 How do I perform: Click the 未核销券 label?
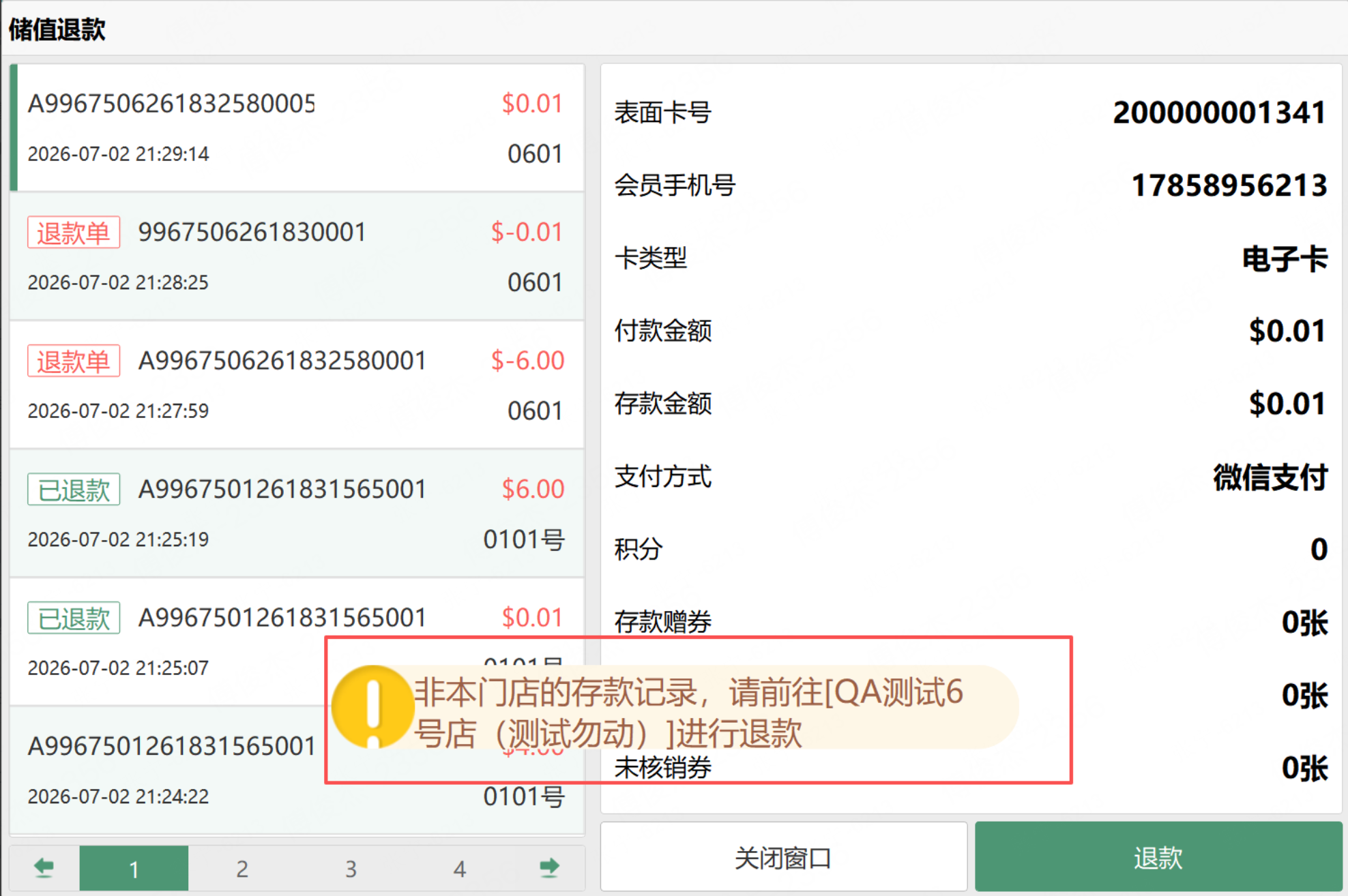[x=663, y=768]
